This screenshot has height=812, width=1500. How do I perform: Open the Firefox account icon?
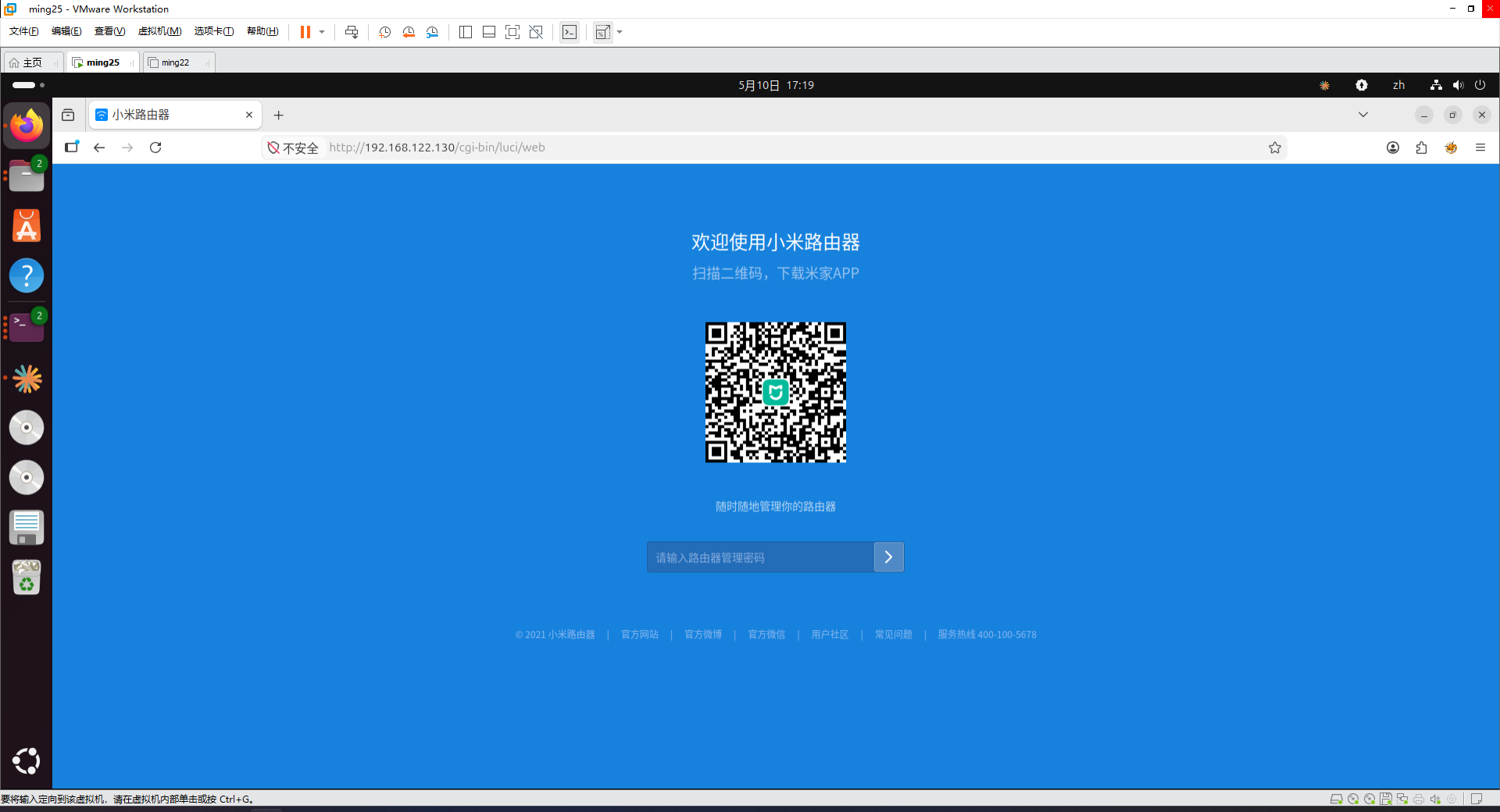(1393, 148)
